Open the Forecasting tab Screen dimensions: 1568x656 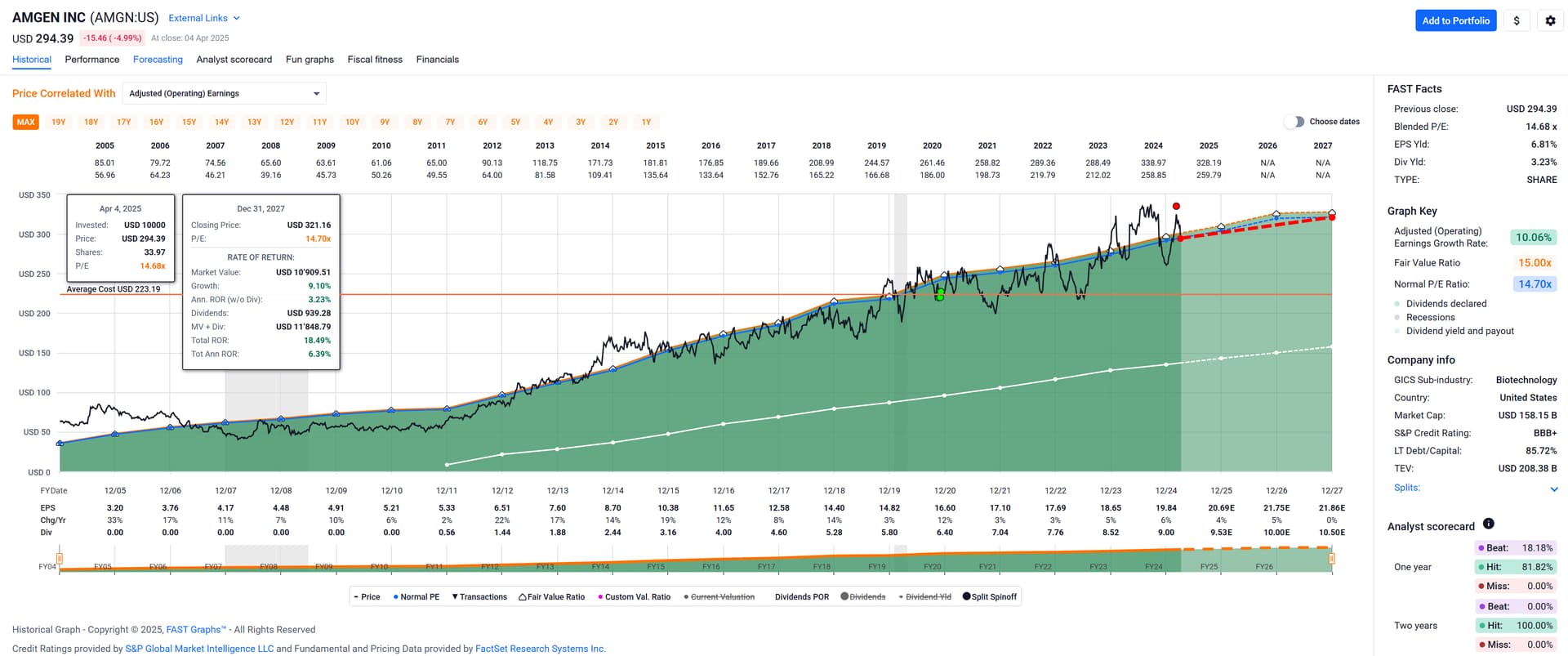pyautogui.click(x=158, y=60)
